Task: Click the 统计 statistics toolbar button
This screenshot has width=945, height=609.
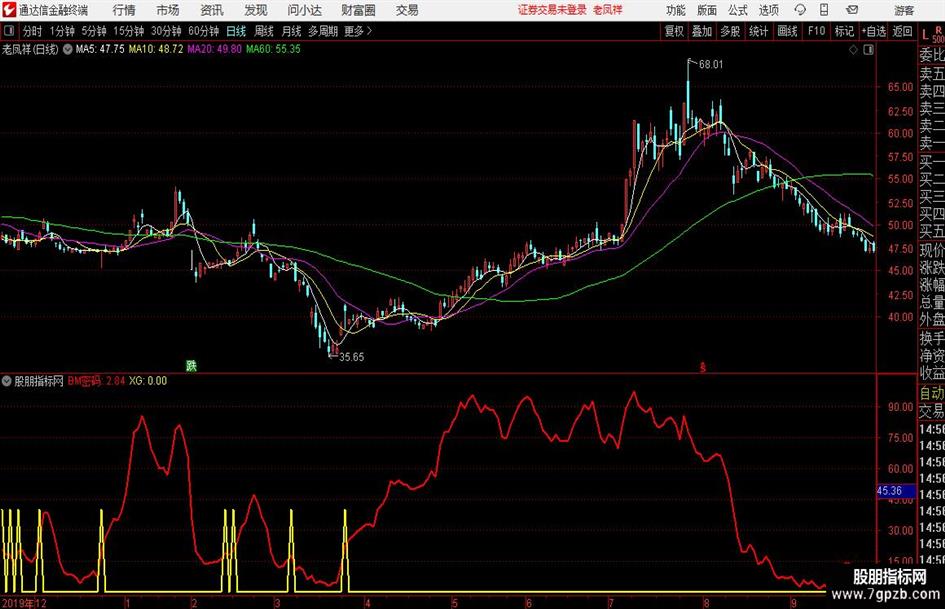Action: (x=758, y=31)
